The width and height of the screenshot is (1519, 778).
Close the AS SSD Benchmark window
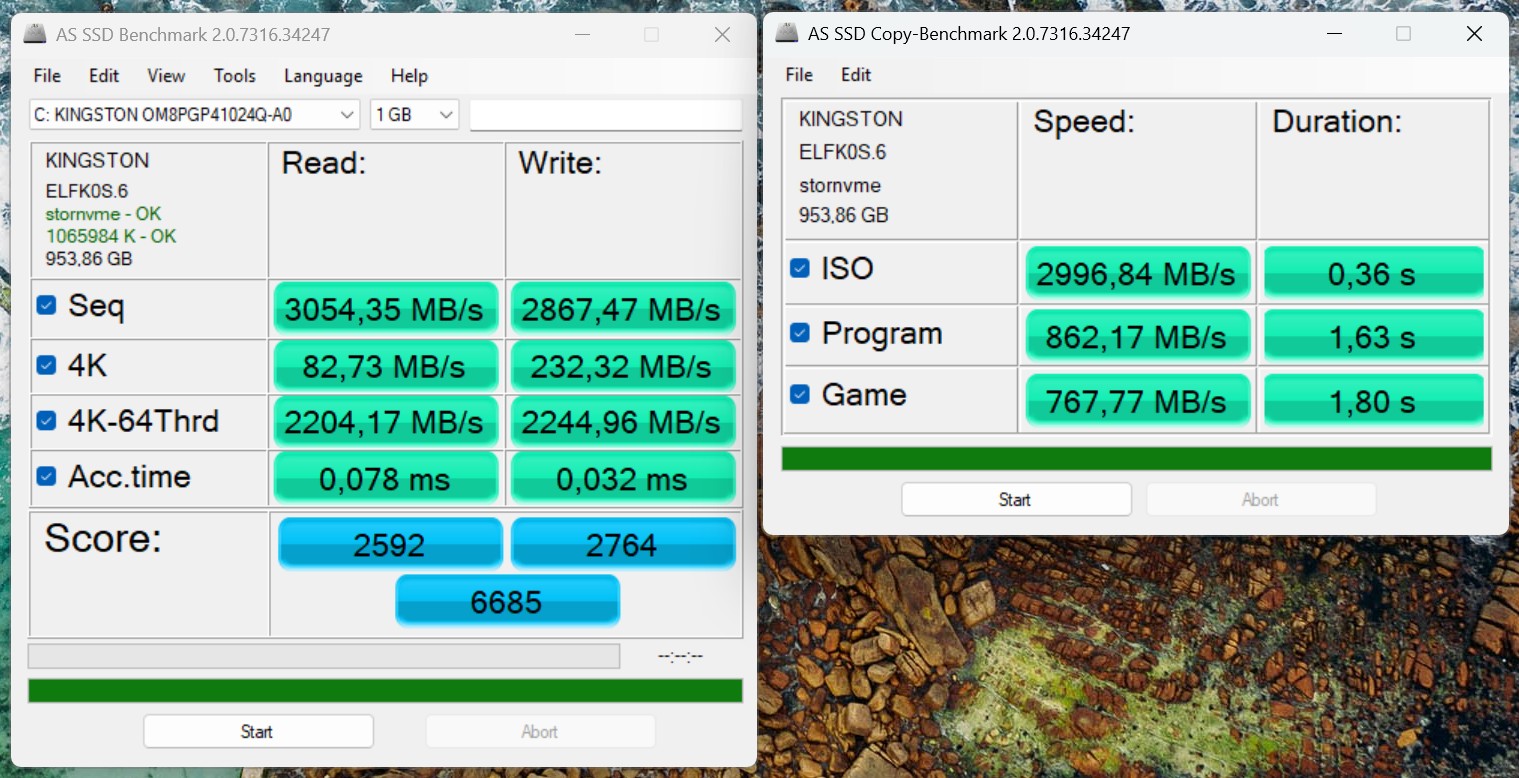722,35
